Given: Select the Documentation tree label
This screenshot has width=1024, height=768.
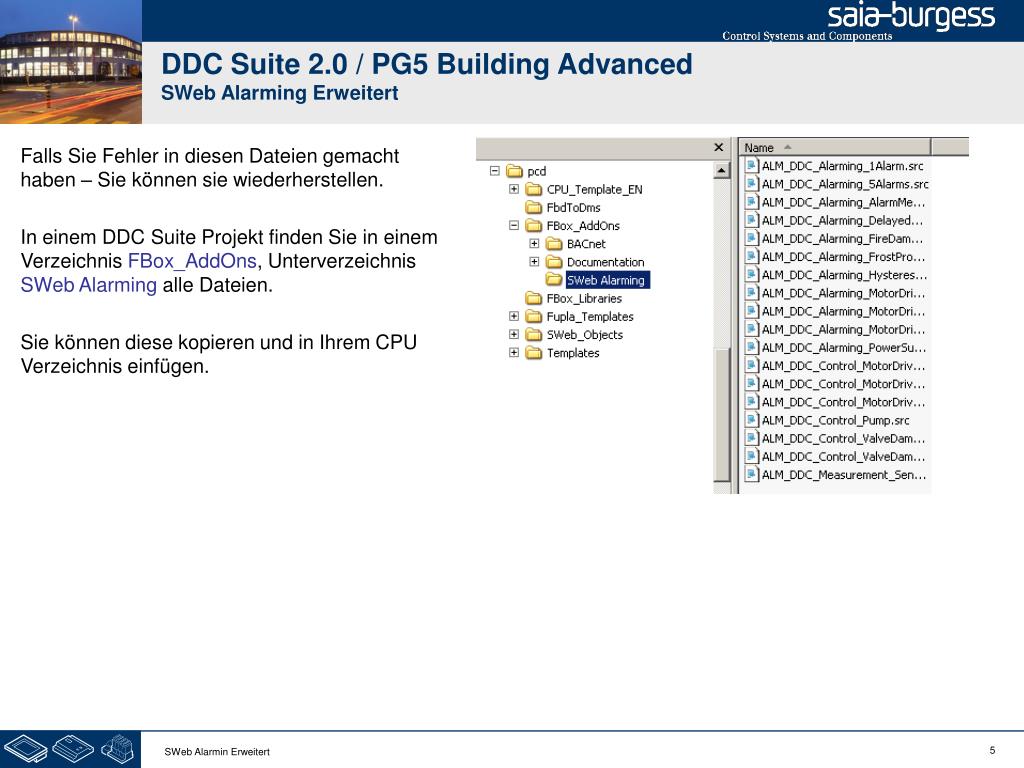Looking at the screenshot, I should [605, 263].
